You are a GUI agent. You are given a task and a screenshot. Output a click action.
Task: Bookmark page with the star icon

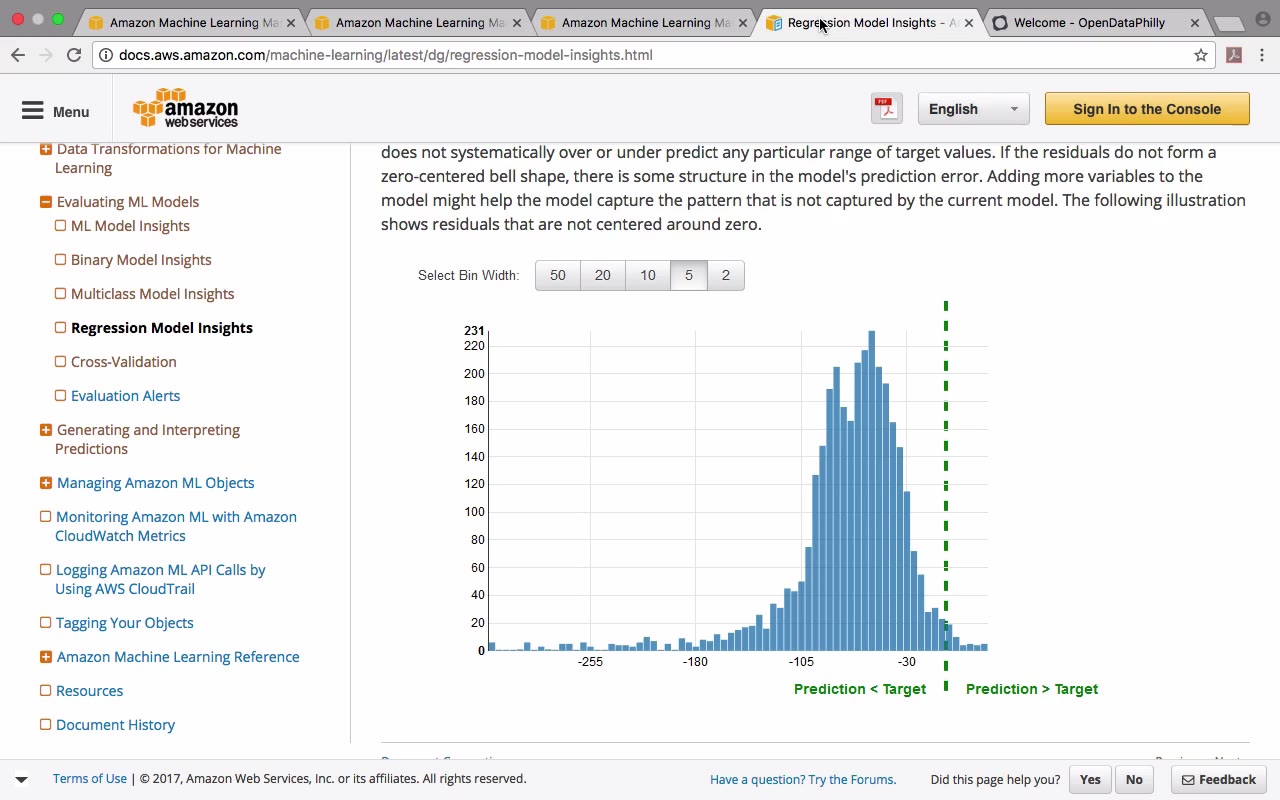click(x=1201, y=55)
